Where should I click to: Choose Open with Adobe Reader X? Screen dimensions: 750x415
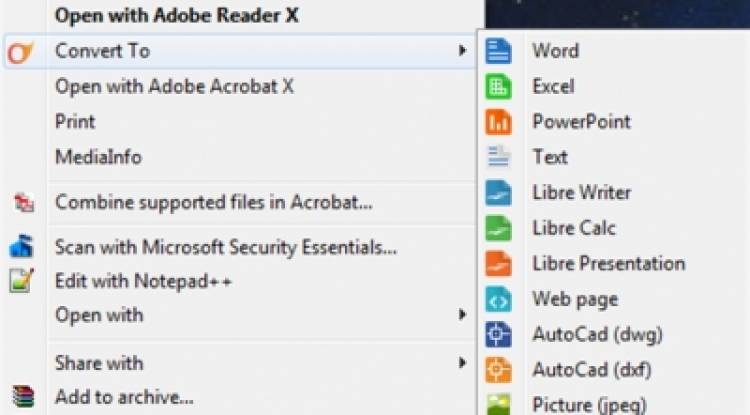(176, 15)
